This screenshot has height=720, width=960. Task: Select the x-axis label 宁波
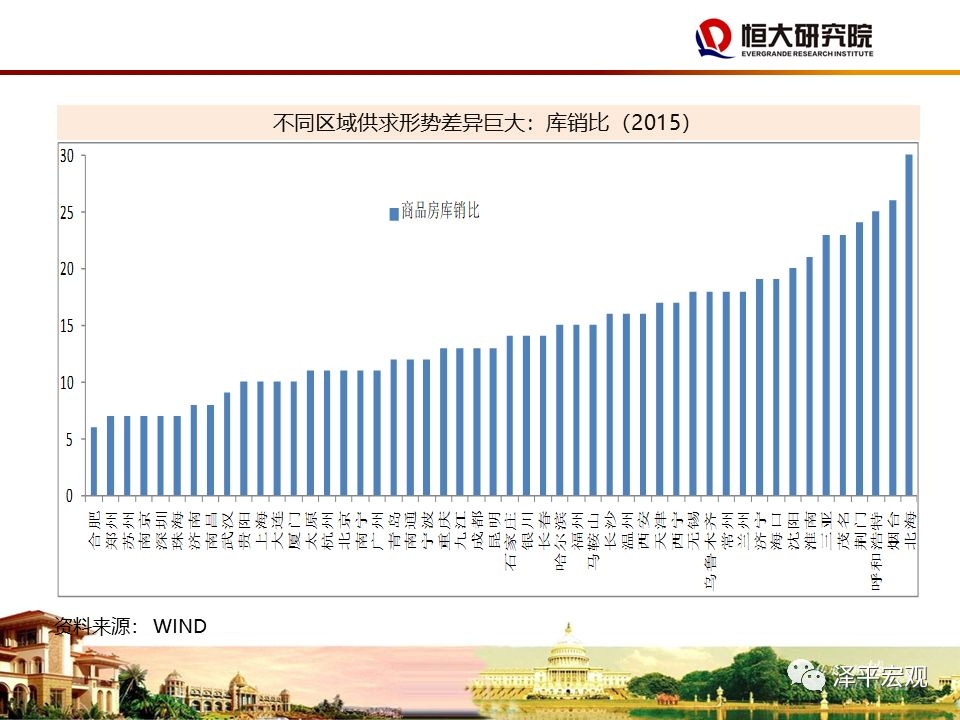pos(427,532)
